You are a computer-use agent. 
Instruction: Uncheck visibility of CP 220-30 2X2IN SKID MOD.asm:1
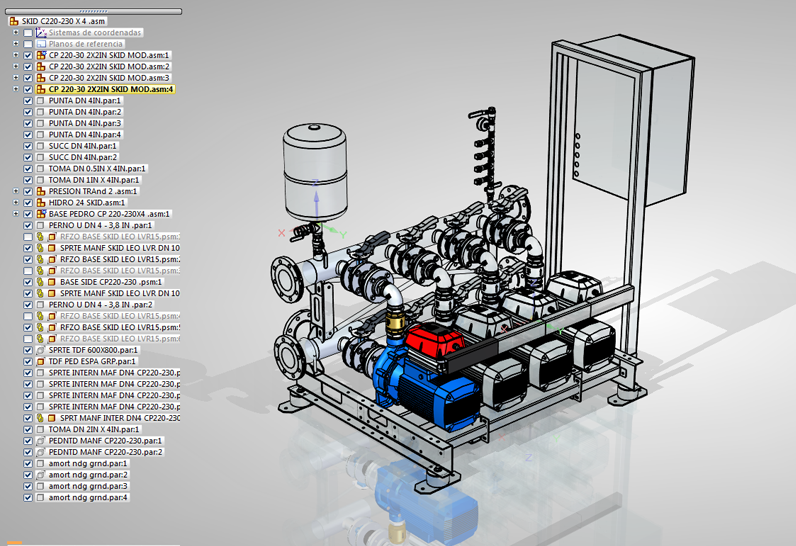tap(28, 55)
